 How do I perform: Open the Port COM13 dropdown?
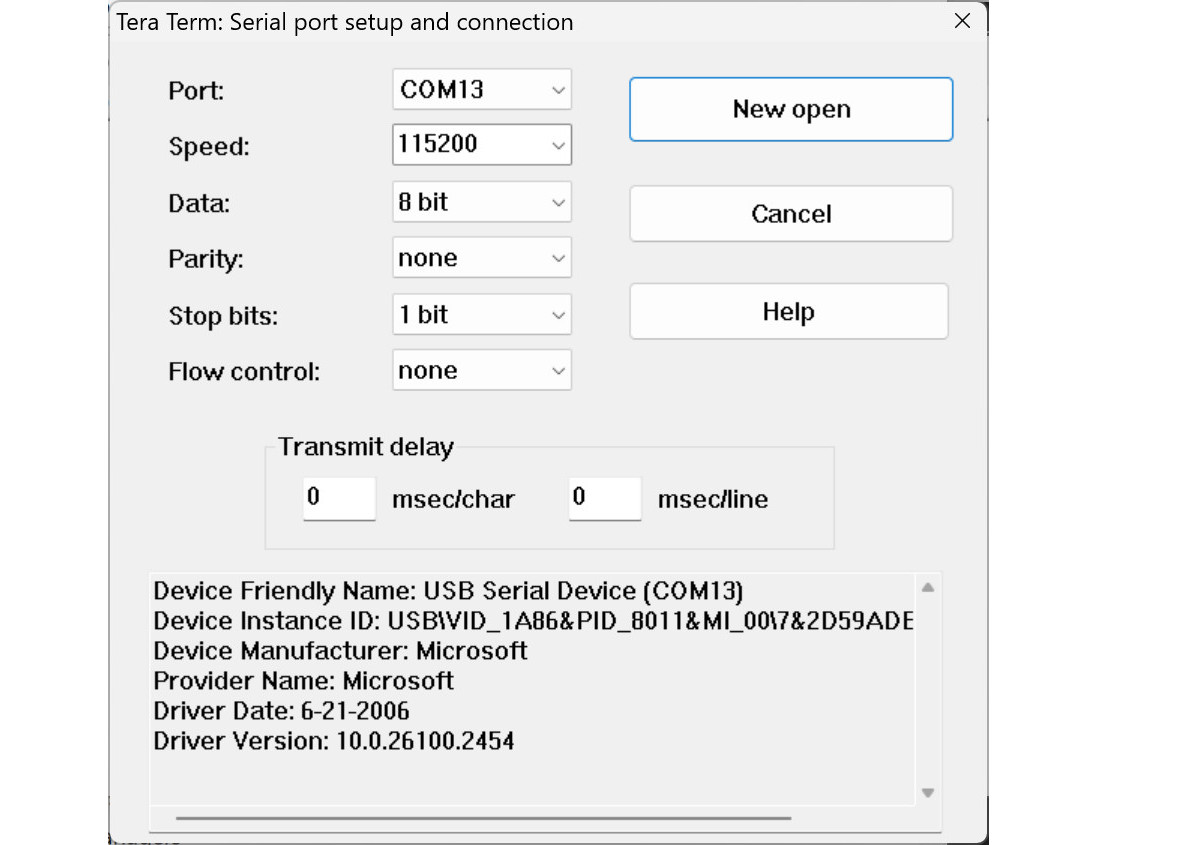point(481,90)
